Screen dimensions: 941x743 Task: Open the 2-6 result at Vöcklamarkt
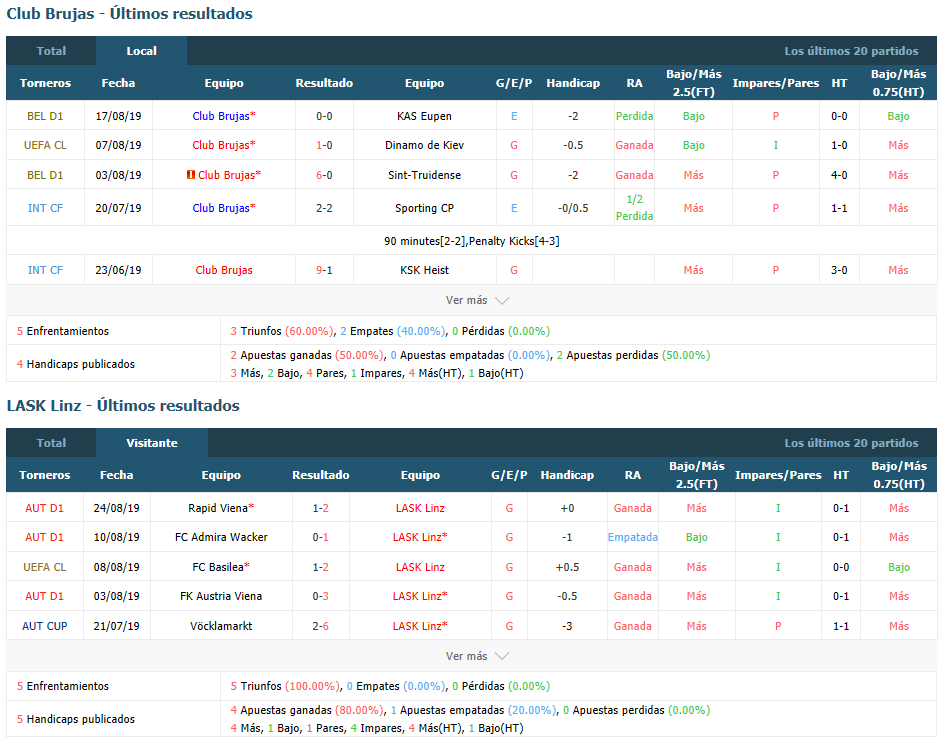click(x=320, y=626)
